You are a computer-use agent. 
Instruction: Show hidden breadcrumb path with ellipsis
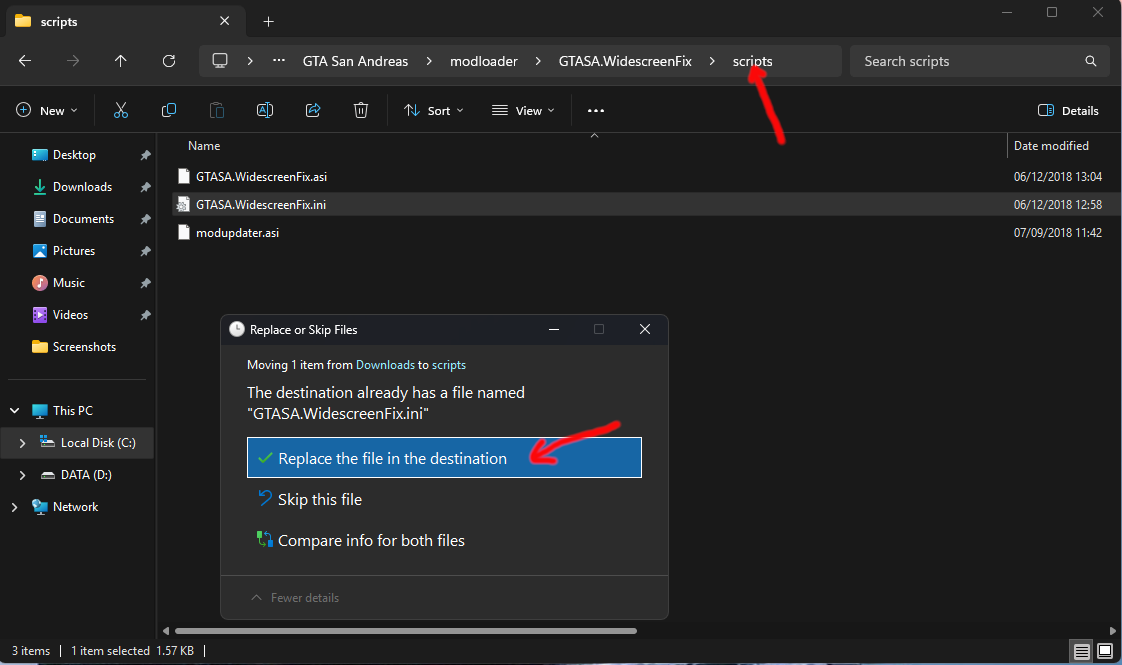[x=279, y=62]
